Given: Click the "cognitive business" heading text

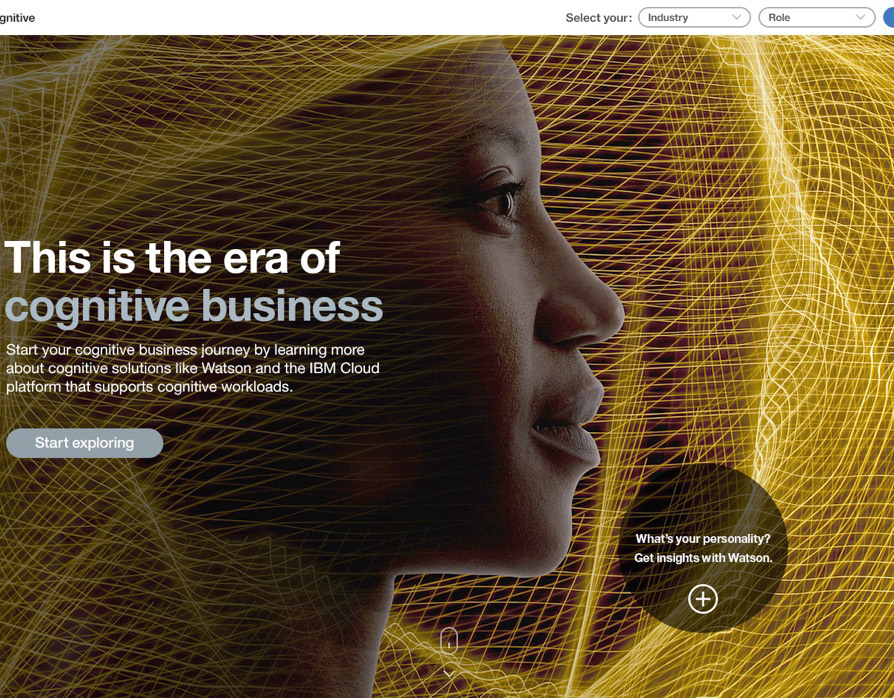Looking at the screenshot, I should [194, 306].
